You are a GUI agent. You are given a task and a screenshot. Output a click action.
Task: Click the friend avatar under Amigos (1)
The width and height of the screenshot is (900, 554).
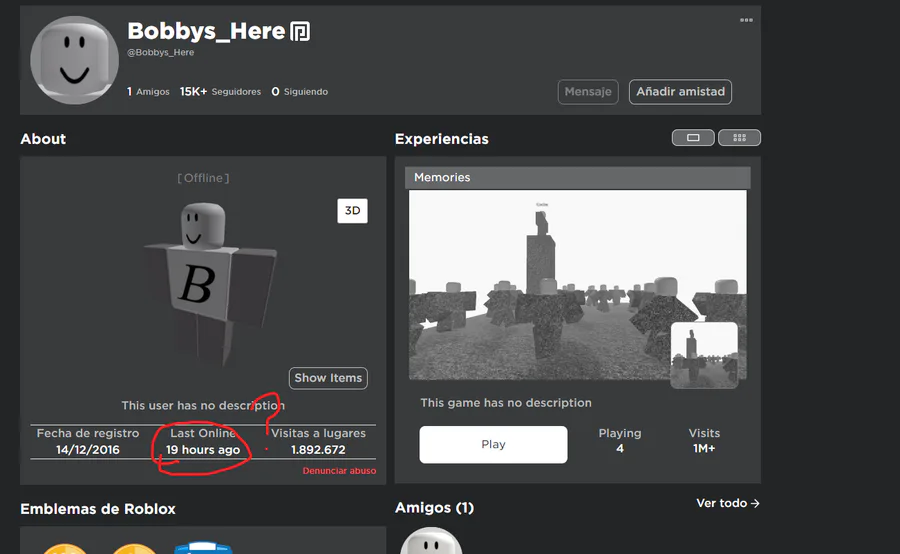pos(431,541)
